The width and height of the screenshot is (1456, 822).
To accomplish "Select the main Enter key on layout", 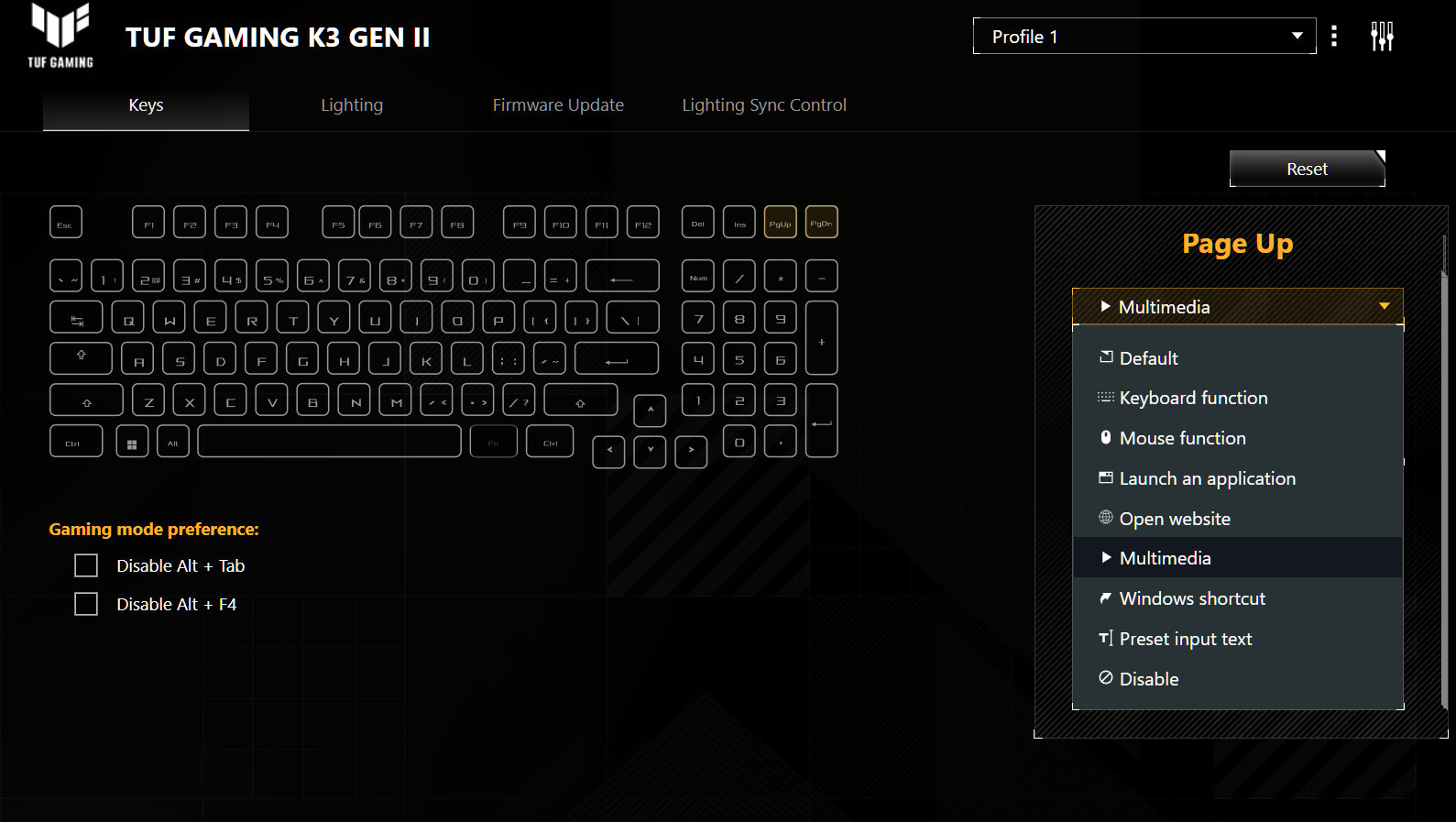I will pyautogui.click(x=617, y=358).
